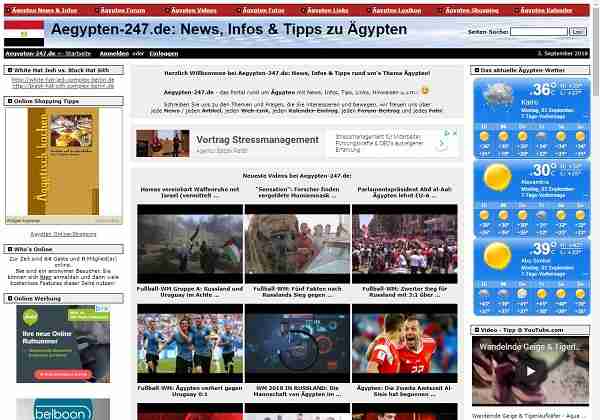
Task: Go to Aegypten-247.de Startseite link
Action: (x=48, y=54)
